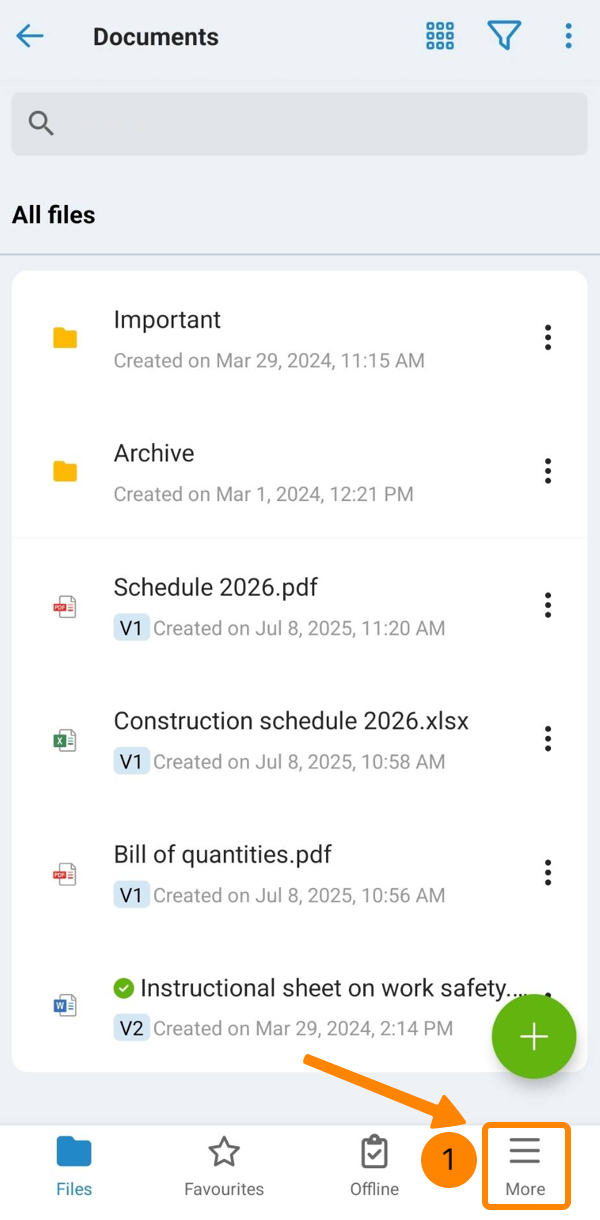This screenshot has width=600, height=1220.
Task: Open the header overflow menu
Action: (x=568, y=37)
